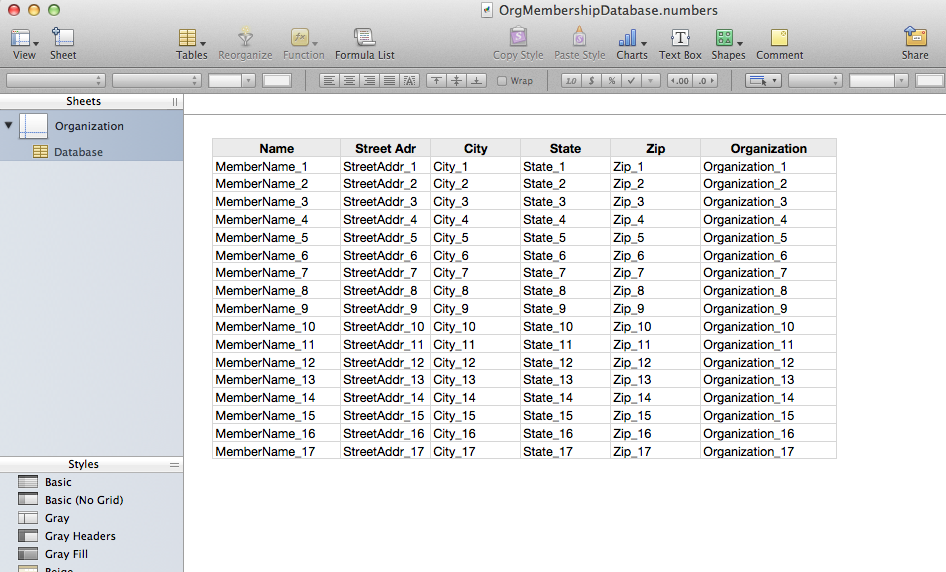Align cell content to bottom
The image size is (946, 572).
[x=477, y=80]
